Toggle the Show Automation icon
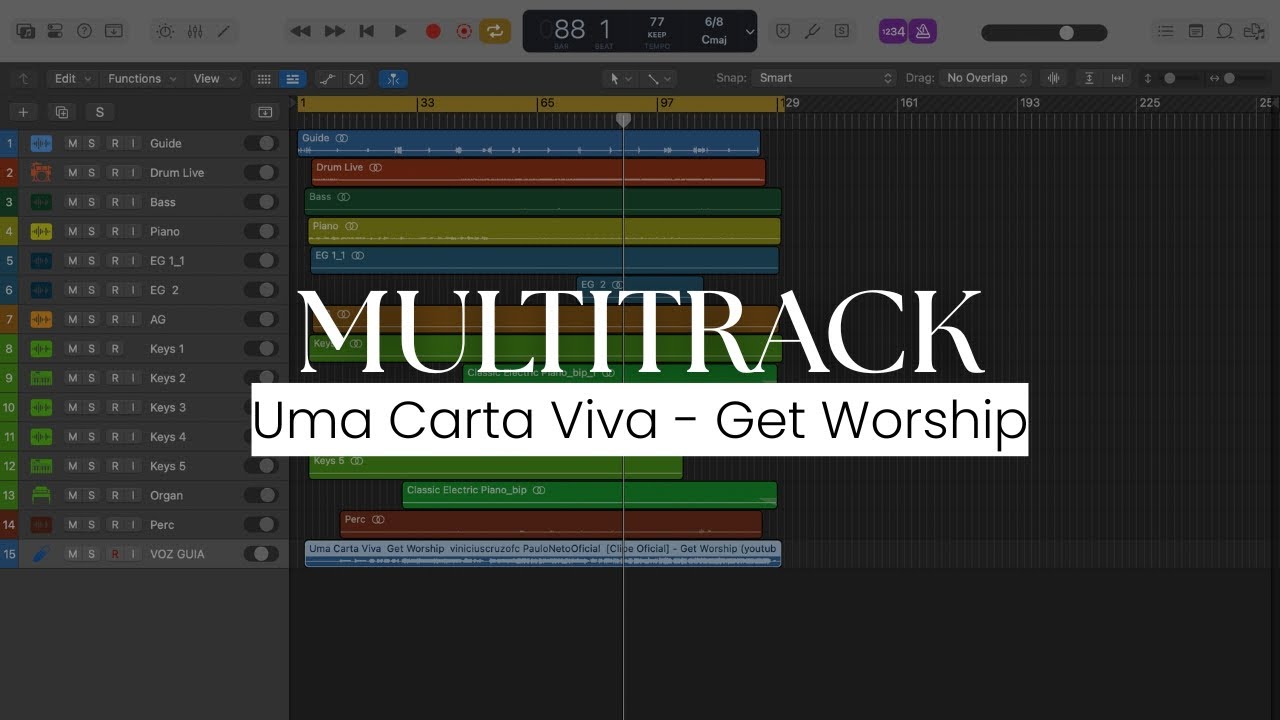Screen dimensions: 1280x720 [x=327, y=78]
